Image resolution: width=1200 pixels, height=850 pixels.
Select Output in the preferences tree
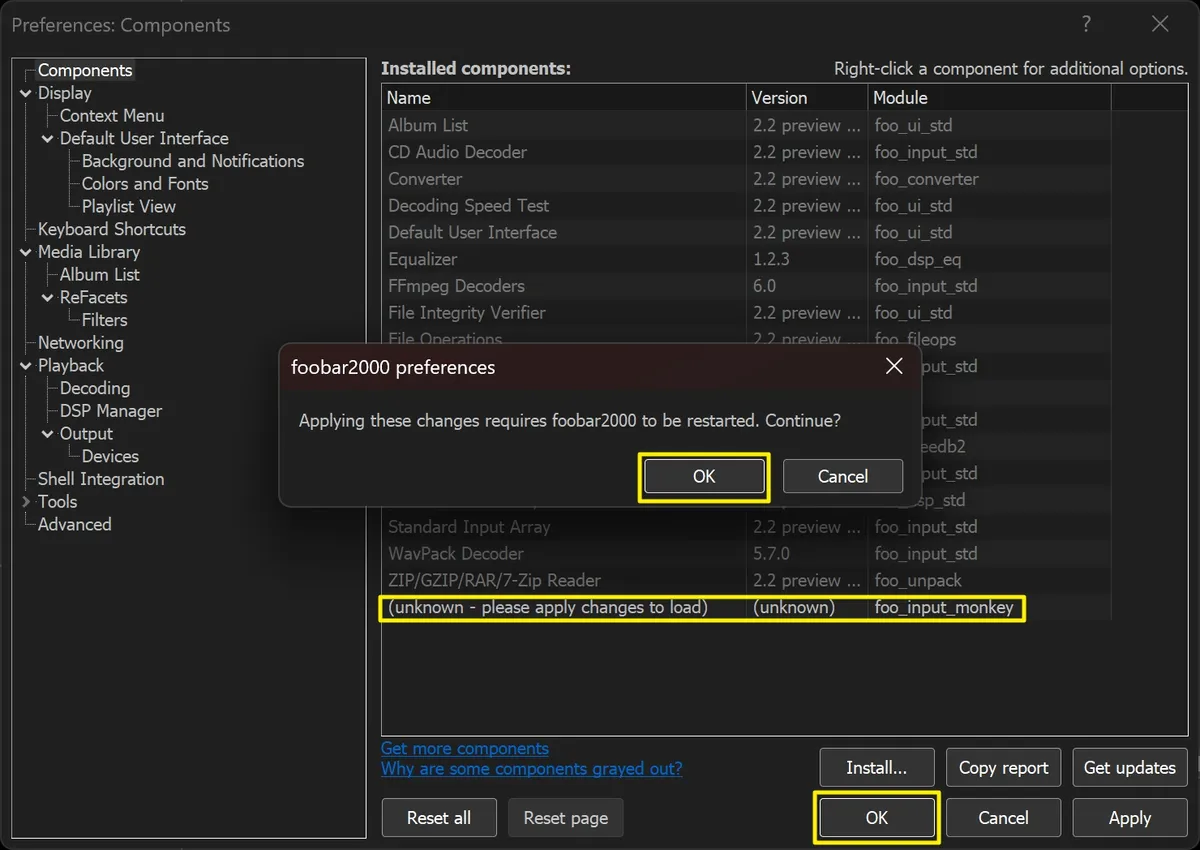point(87,434)
